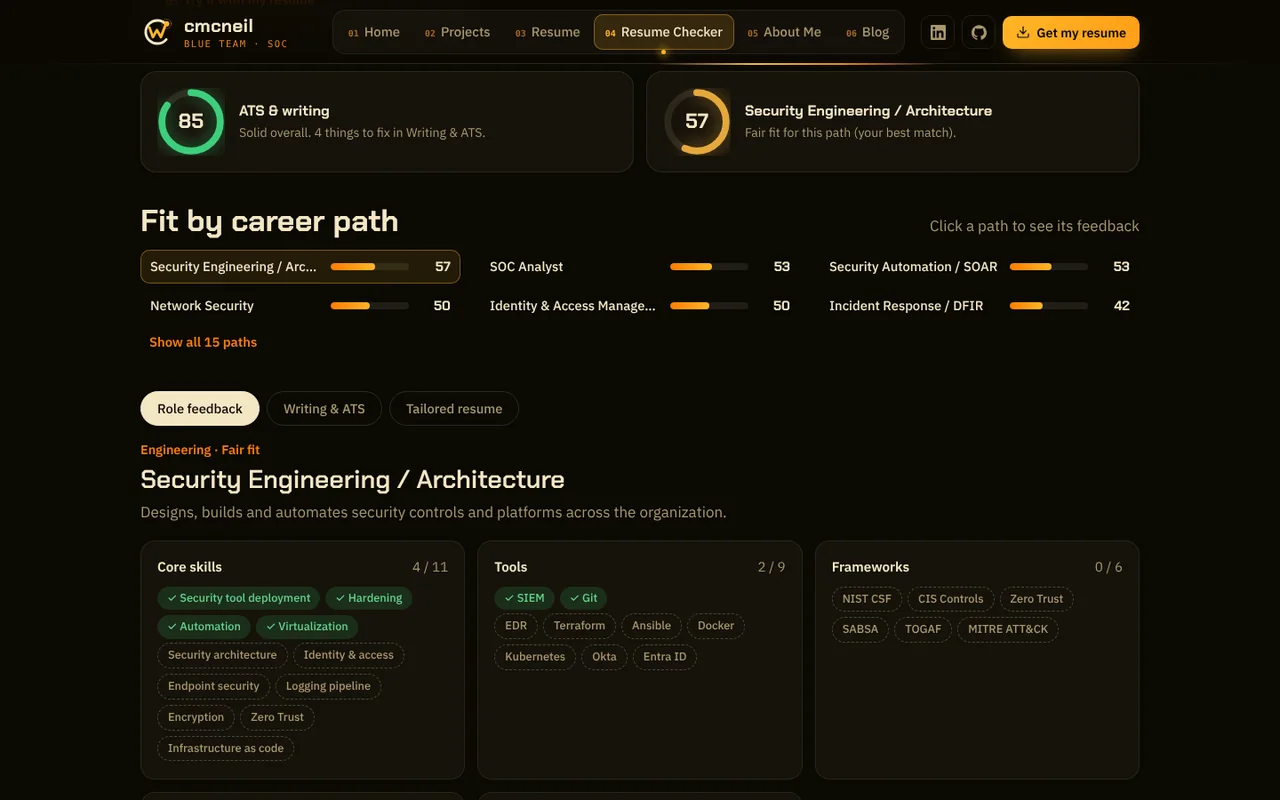Viewport: 1280px width, 800px height.
Task: Click the Terraform tool chip
Action: tap(579, 626)
